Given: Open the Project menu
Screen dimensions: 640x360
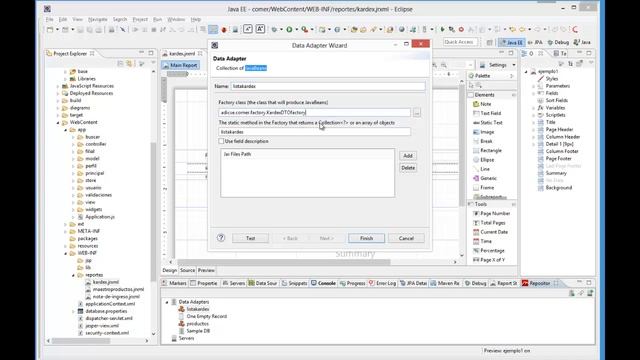Looking at the screenshot, I should pos(140,19).
